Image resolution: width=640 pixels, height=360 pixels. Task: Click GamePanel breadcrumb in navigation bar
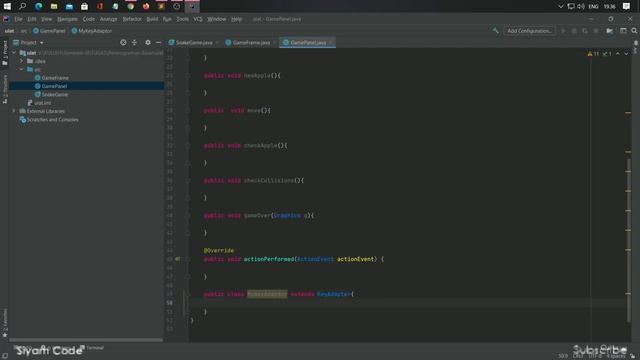[x=49, y=31]
